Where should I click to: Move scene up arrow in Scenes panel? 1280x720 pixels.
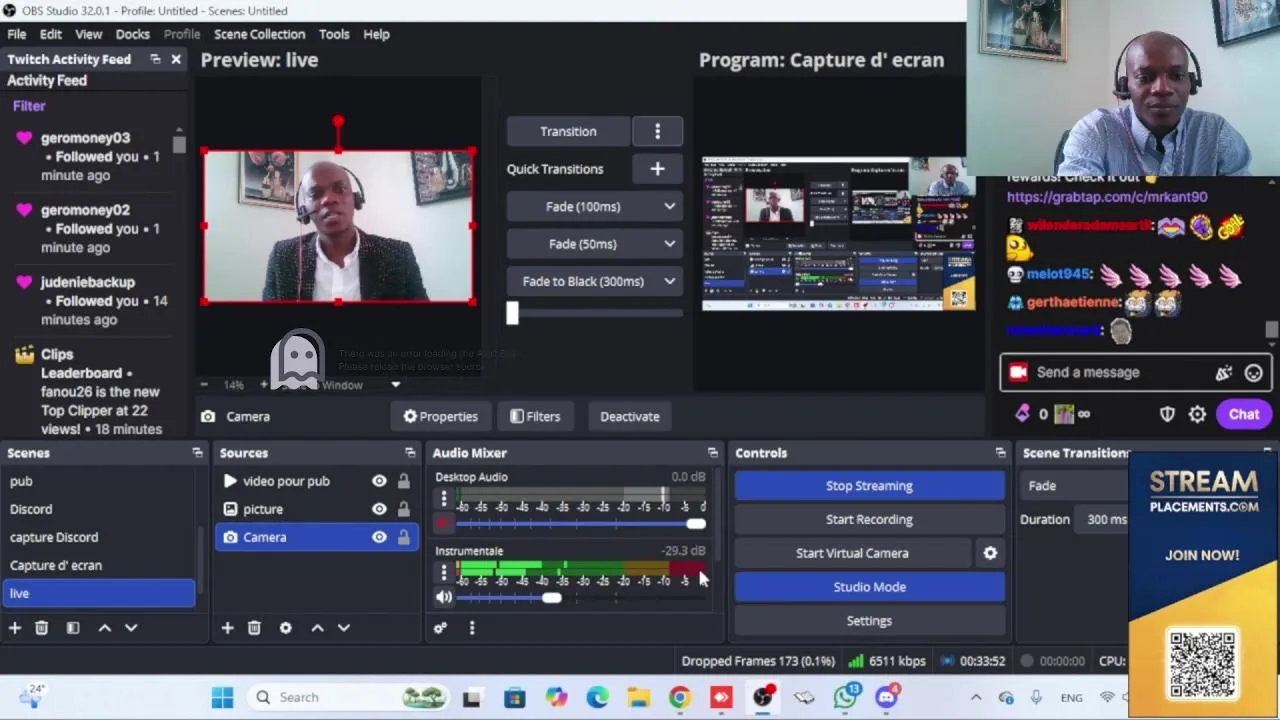tap(104, 628)
